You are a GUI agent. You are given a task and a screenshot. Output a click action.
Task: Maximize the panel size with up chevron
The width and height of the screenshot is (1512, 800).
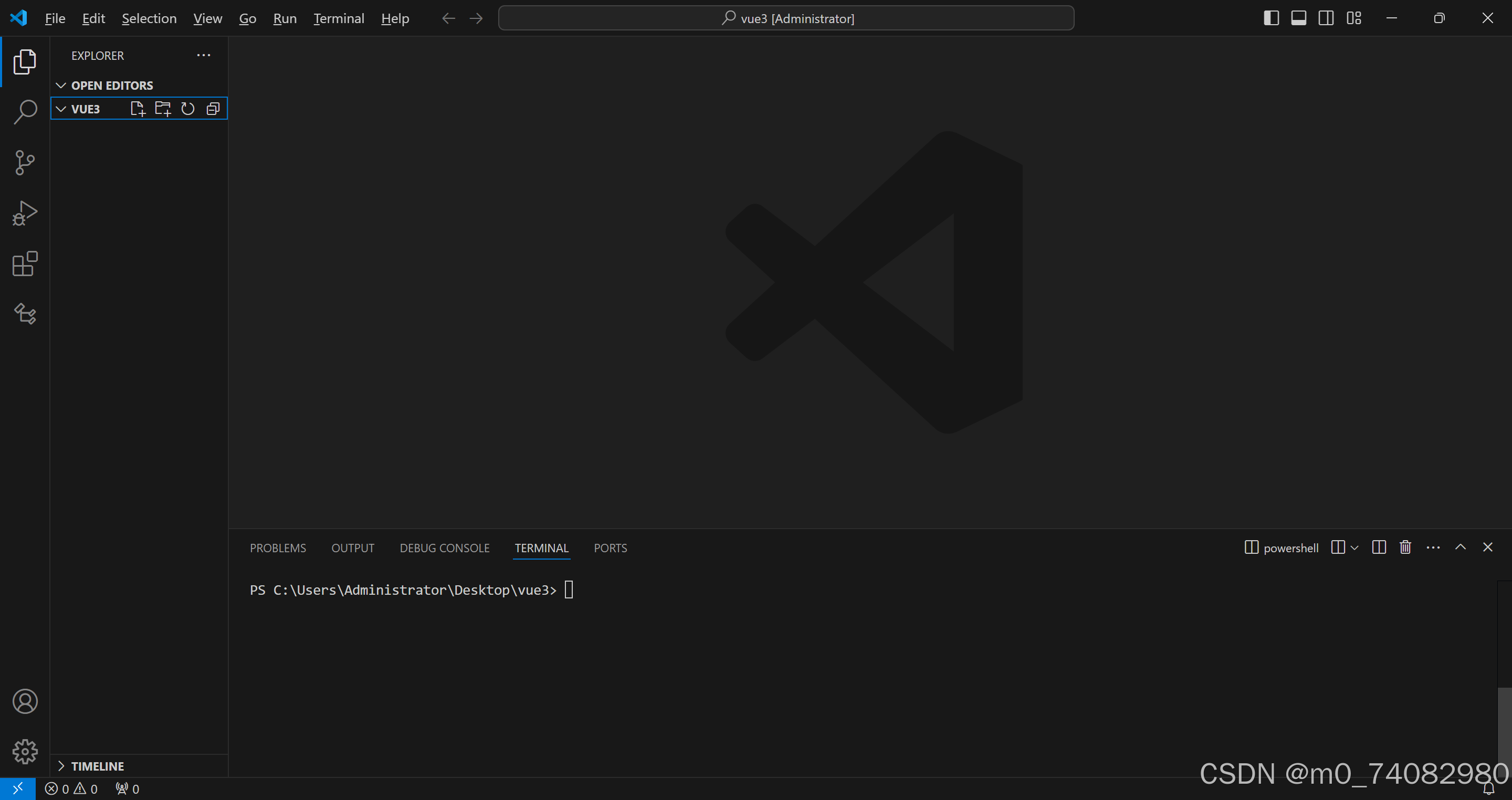tap(1461, 547)
